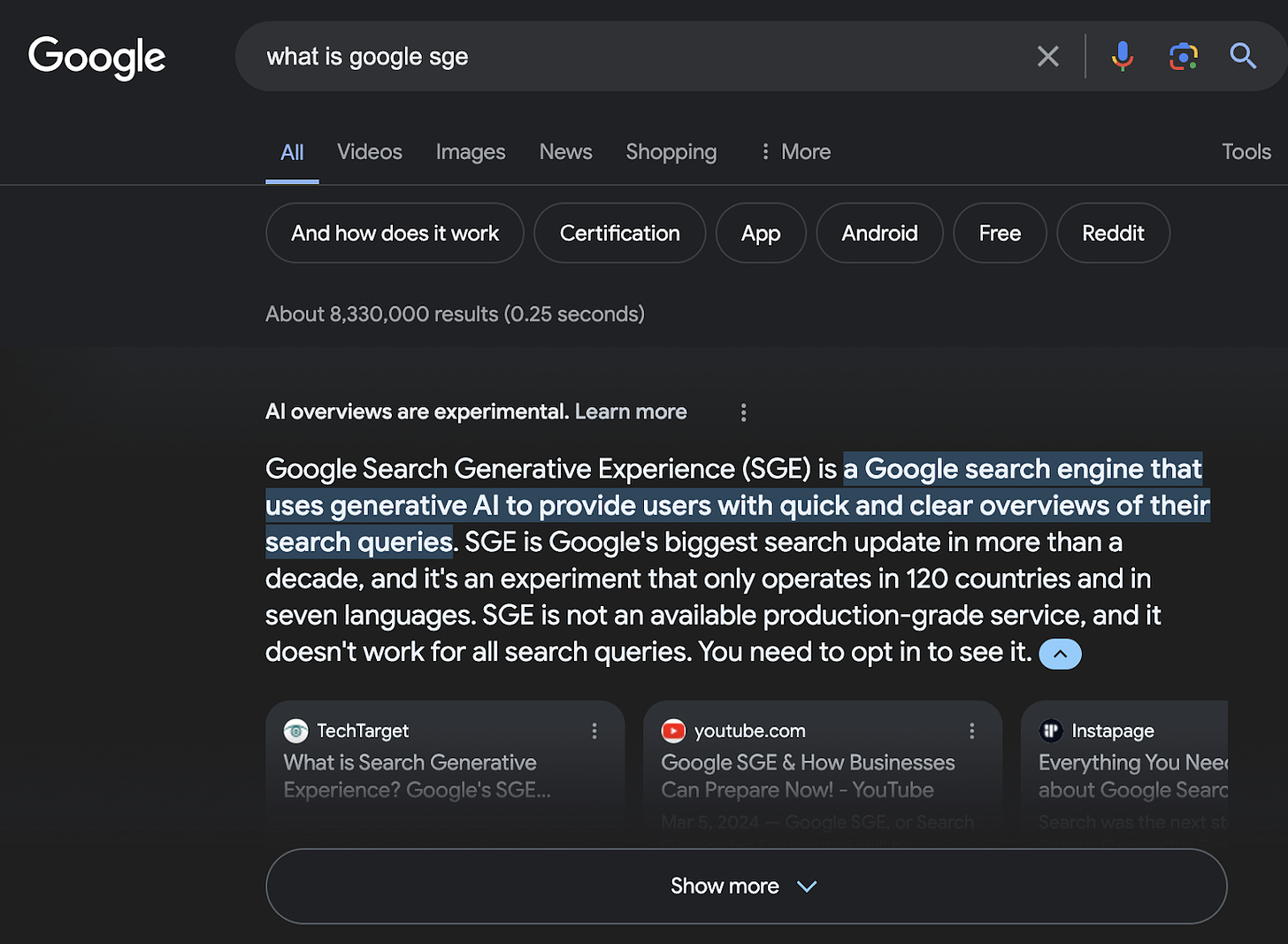Open the 'More' search categories menu

click(794, 151)
